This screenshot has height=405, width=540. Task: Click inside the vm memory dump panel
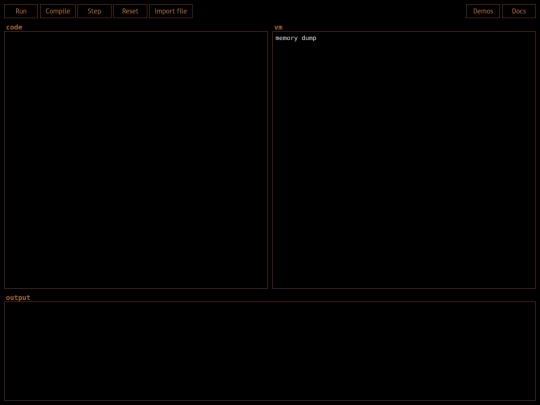click(x=404, y=160)
